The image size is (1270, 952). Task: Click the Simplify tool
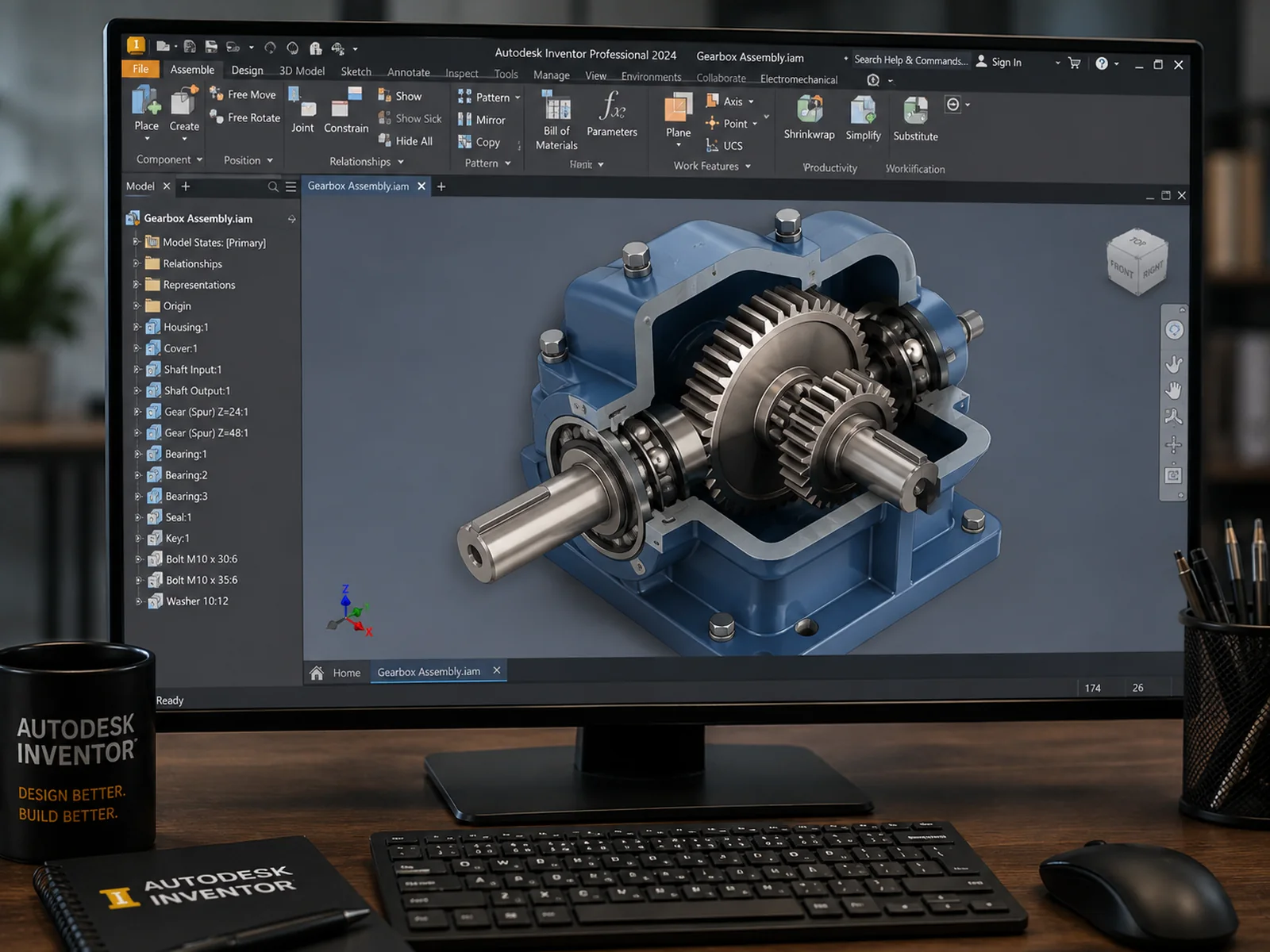[x=863, y=118]
